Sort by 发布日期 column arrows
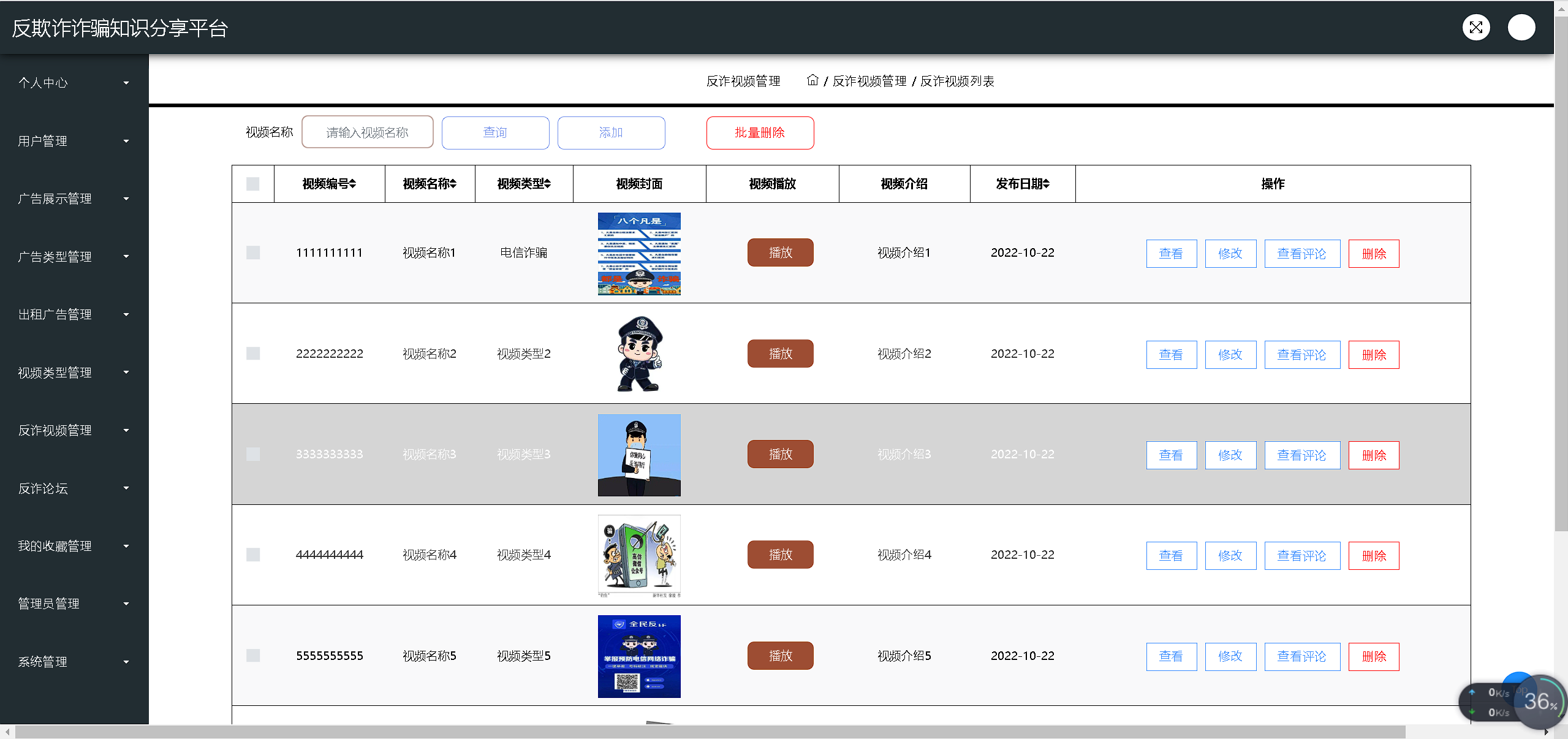 [x=1046, y=184]
